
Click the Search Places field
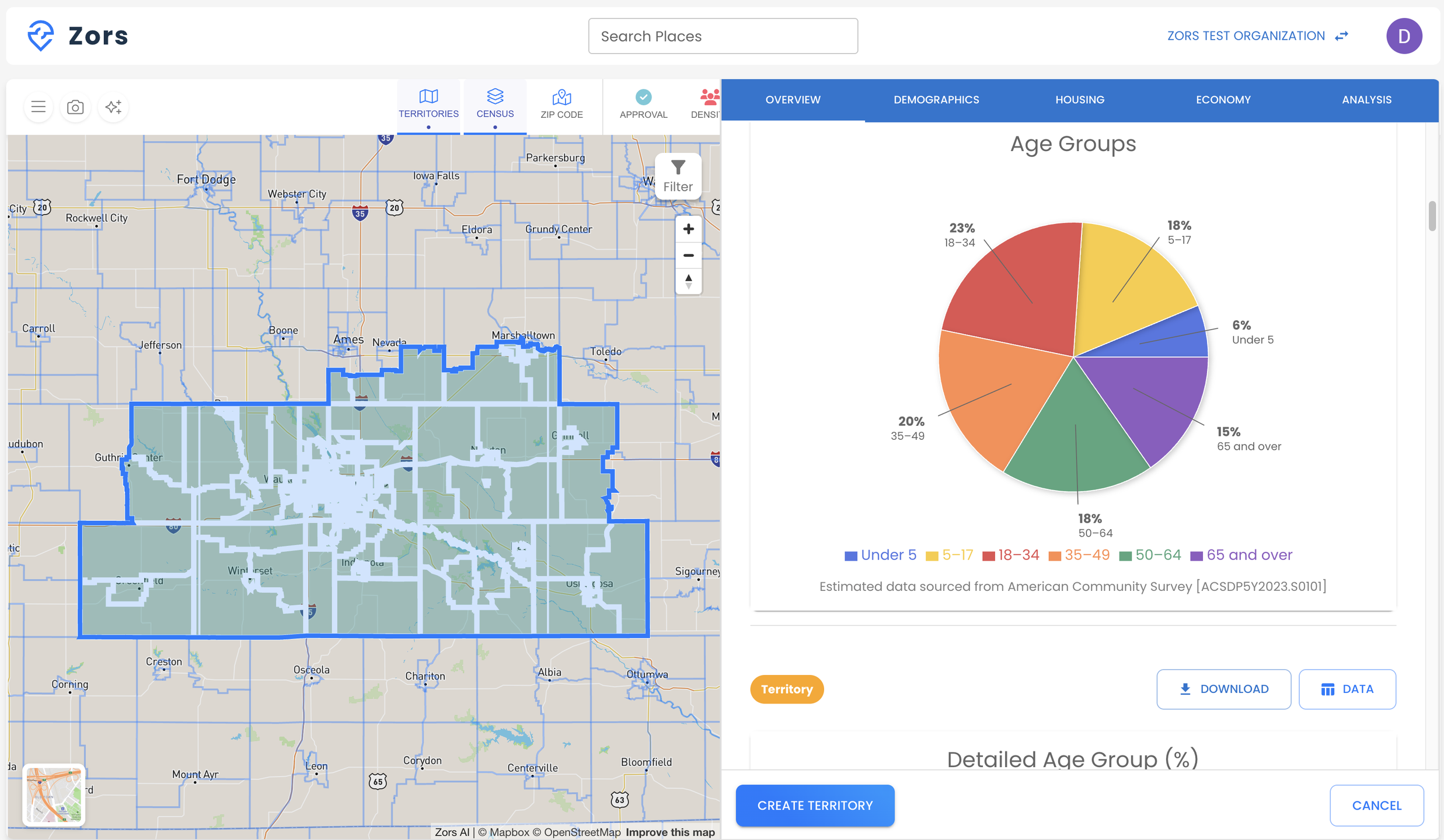pyautogui.click(x=723, y=36)
